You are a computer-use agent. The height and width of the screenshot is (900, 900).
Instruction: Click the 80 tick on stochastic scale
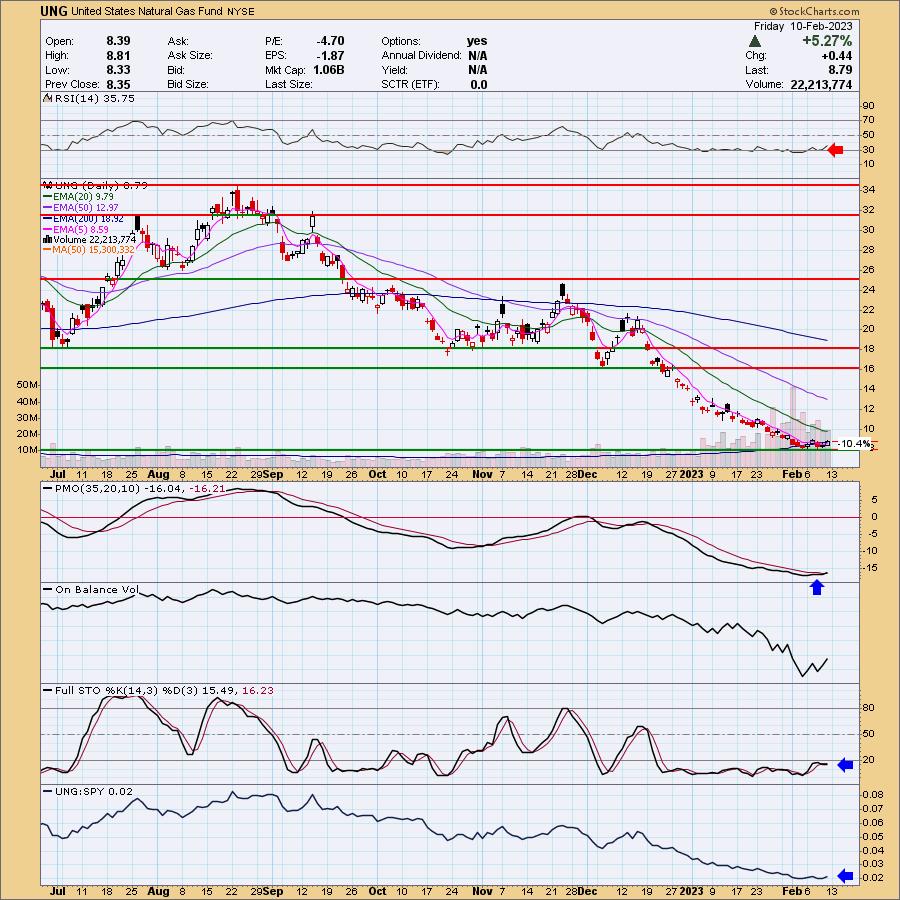click(x=868, y=708)
